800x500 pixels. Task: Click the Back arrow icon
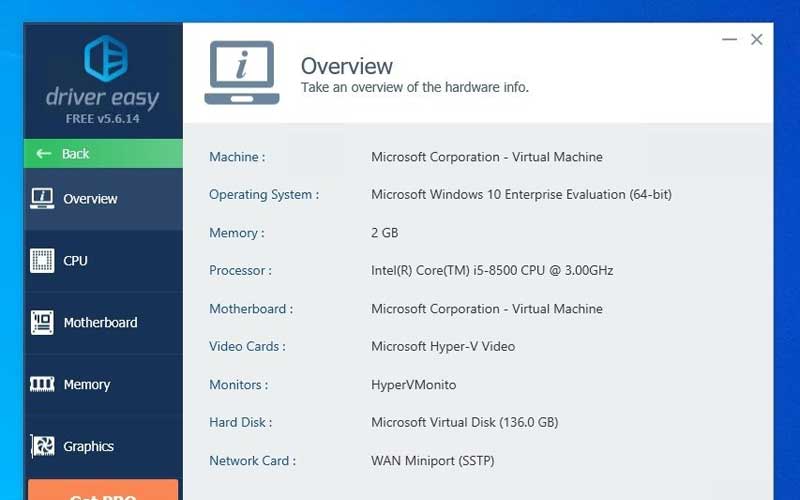pos(43,154)
